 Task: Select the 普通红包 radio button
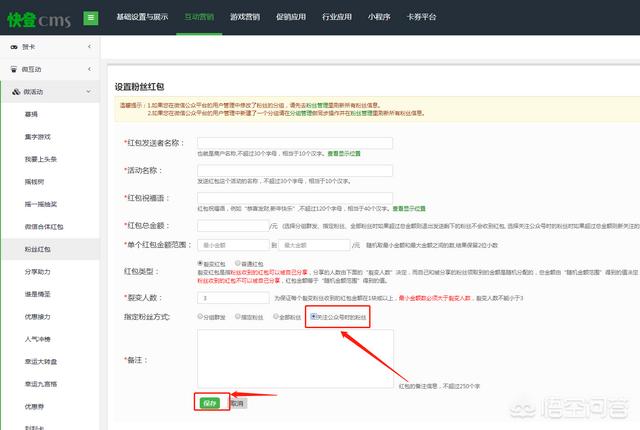coord(240,263)
